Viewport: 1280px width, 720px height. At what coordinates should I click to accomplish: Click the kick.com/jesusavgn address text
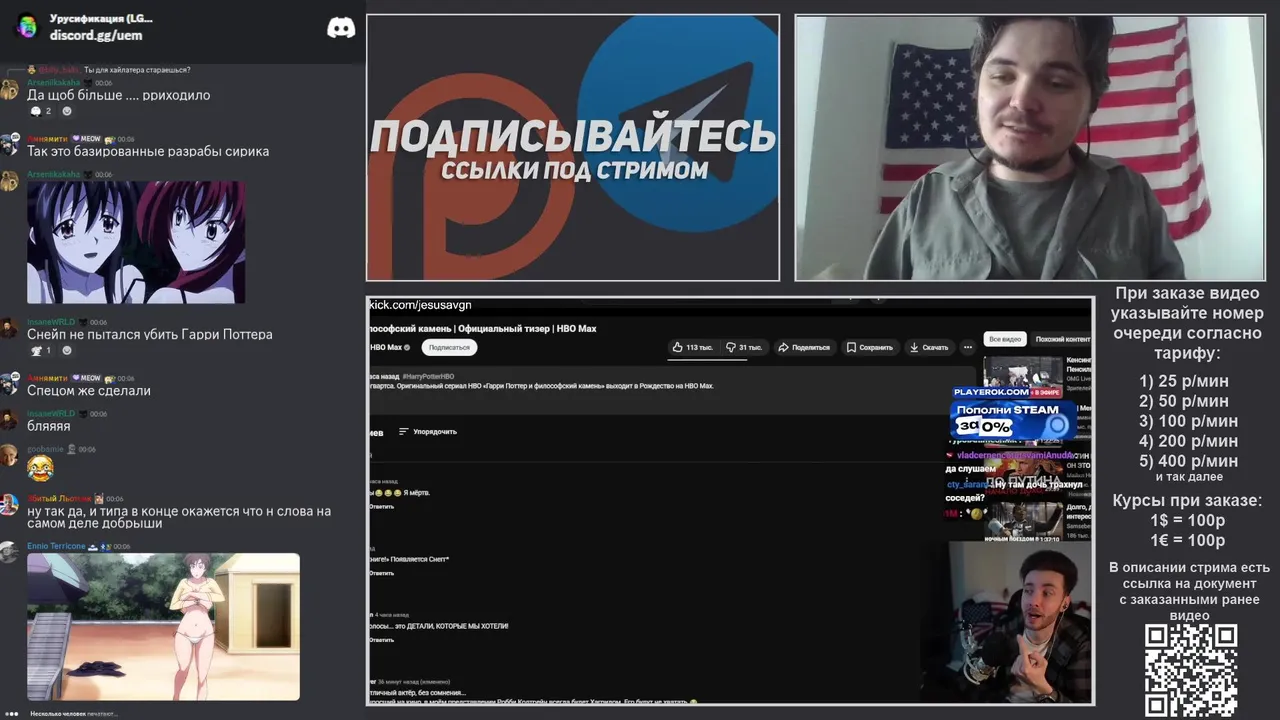pyautogui.click(x=420, y=305)
